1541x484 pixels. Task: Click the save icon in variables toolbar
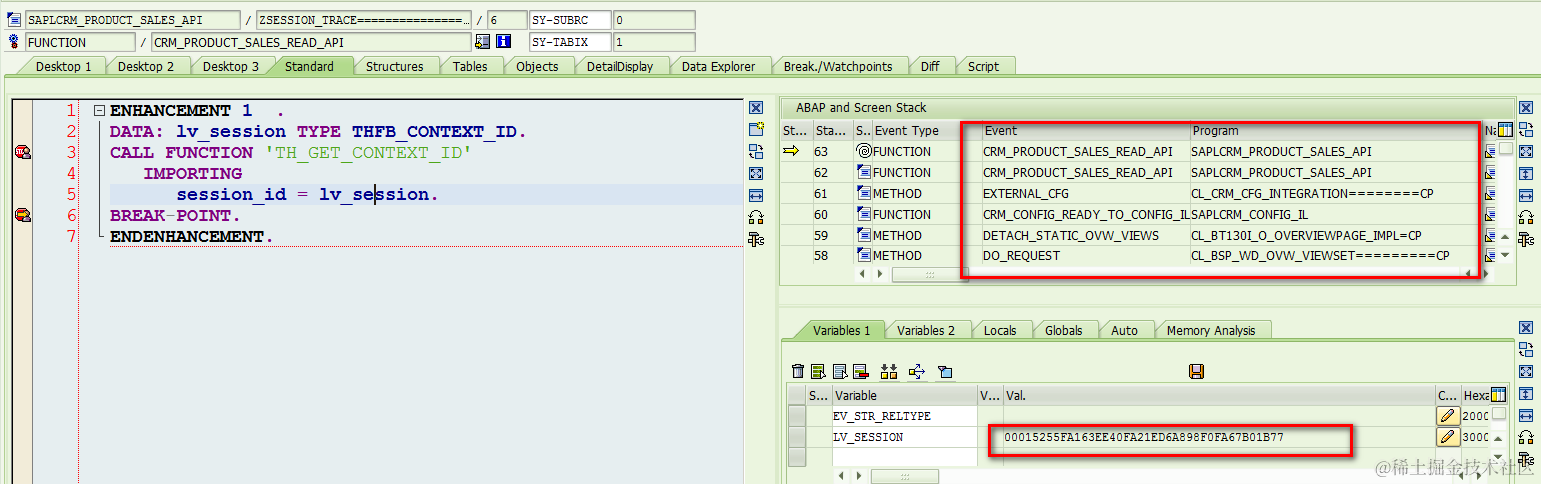pyautogui.click(x=1196, y=371)
